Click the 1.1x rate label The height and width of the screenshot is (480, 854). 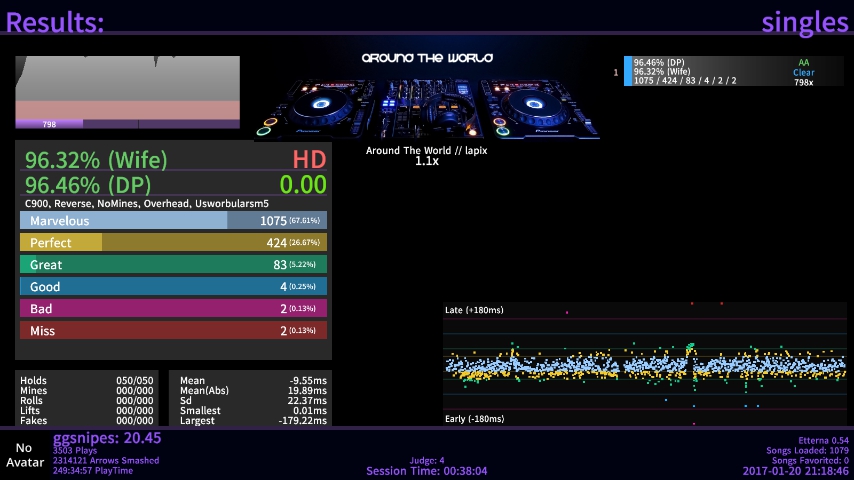coord(427,161)
